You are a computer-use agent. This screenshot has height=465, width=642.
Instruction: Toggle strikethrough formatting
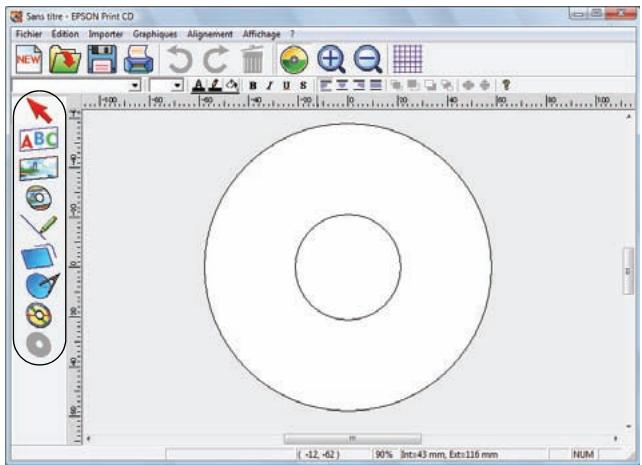[303, 86]
